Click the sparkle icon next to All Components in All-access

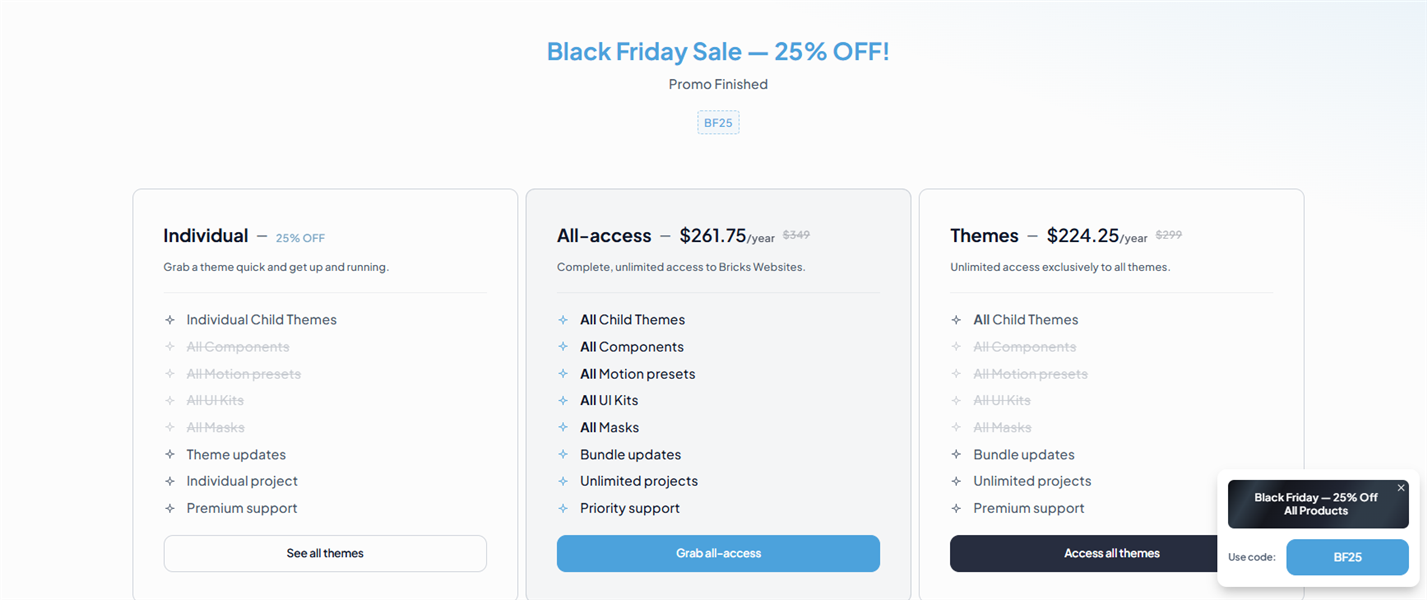564,347
